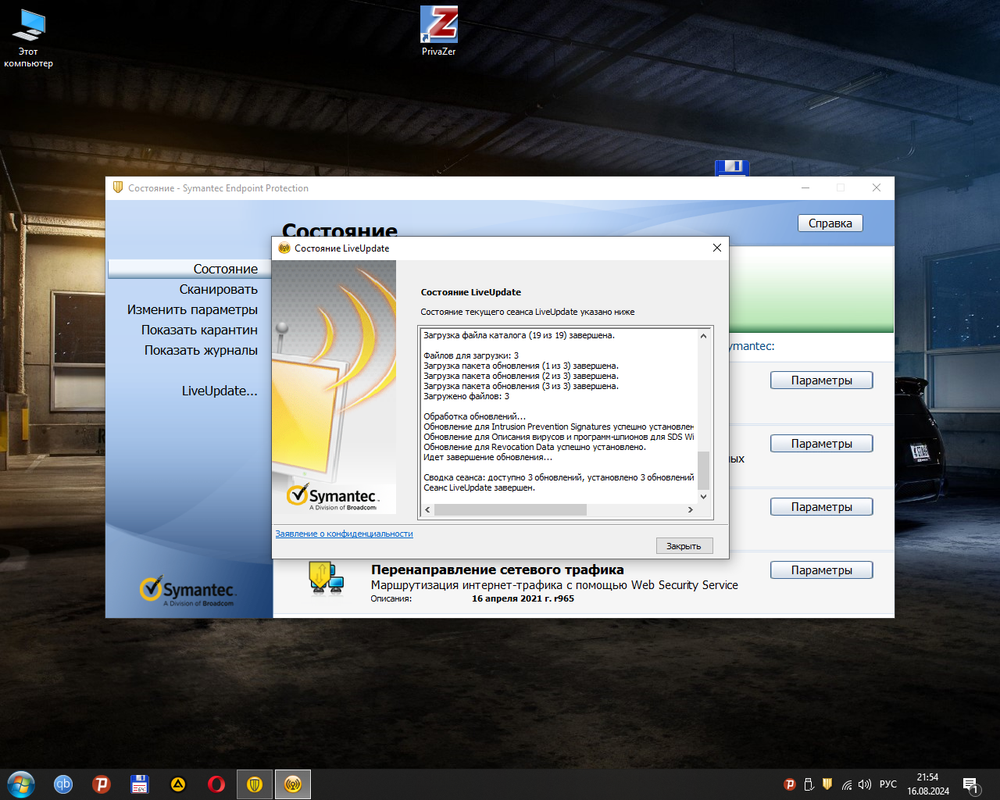1000x800 pixels.
Task: Click the log scroll down arrow
Action: (x=703, y=496)
